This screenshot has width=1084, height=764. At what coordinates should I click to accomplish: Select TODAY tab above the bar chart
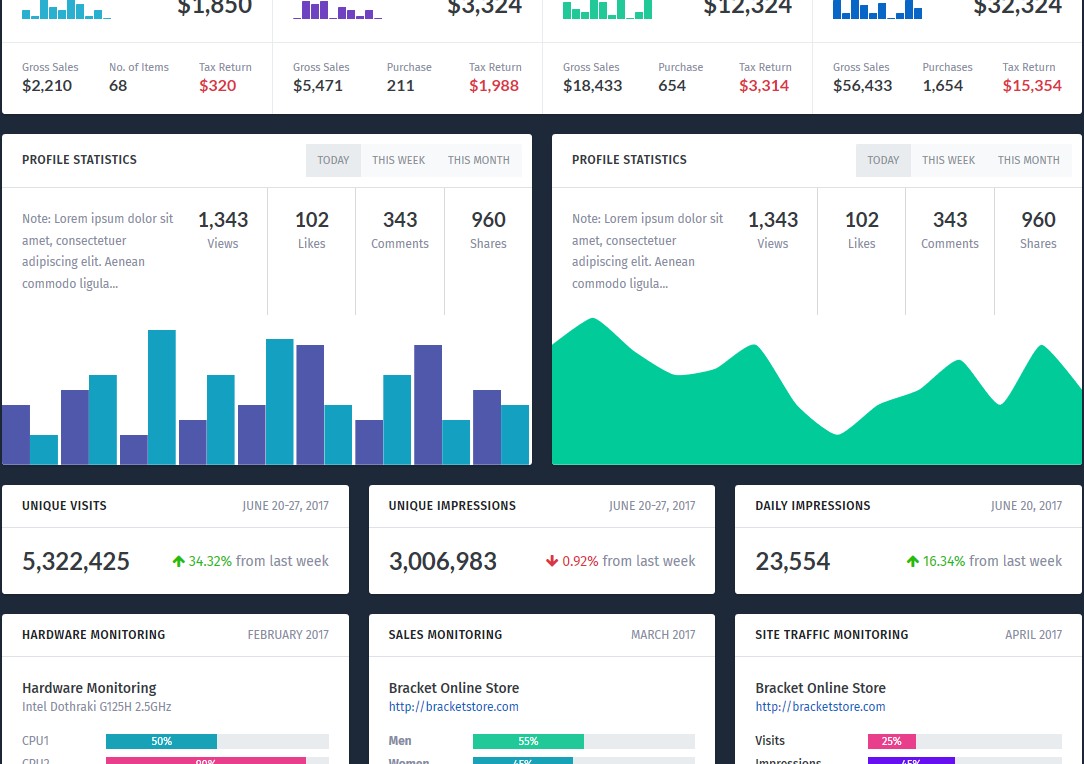point(333,160)
